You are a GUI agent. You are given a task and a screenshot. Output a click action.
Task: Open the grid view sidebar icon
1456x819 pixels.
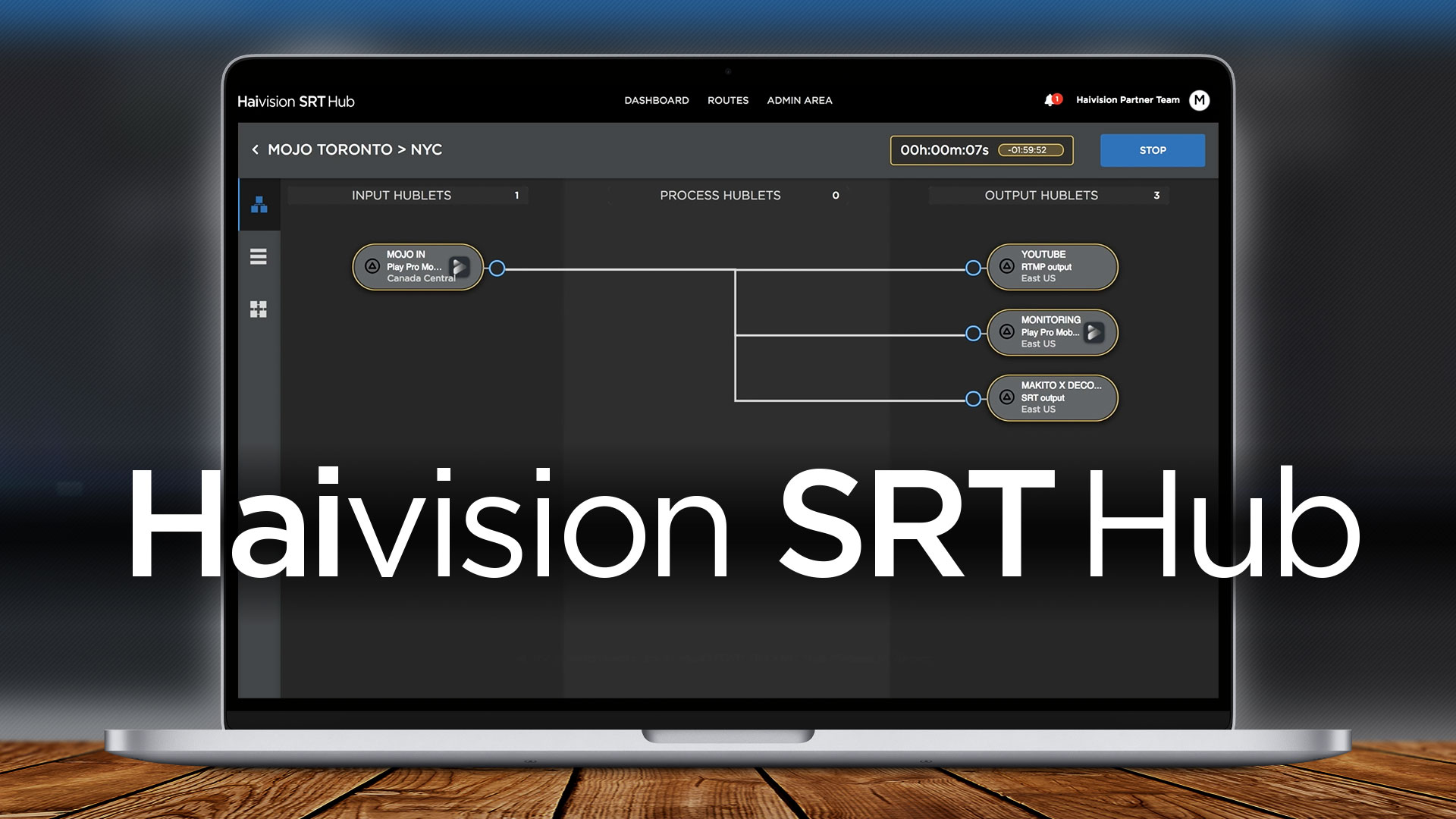coord(259,309)
